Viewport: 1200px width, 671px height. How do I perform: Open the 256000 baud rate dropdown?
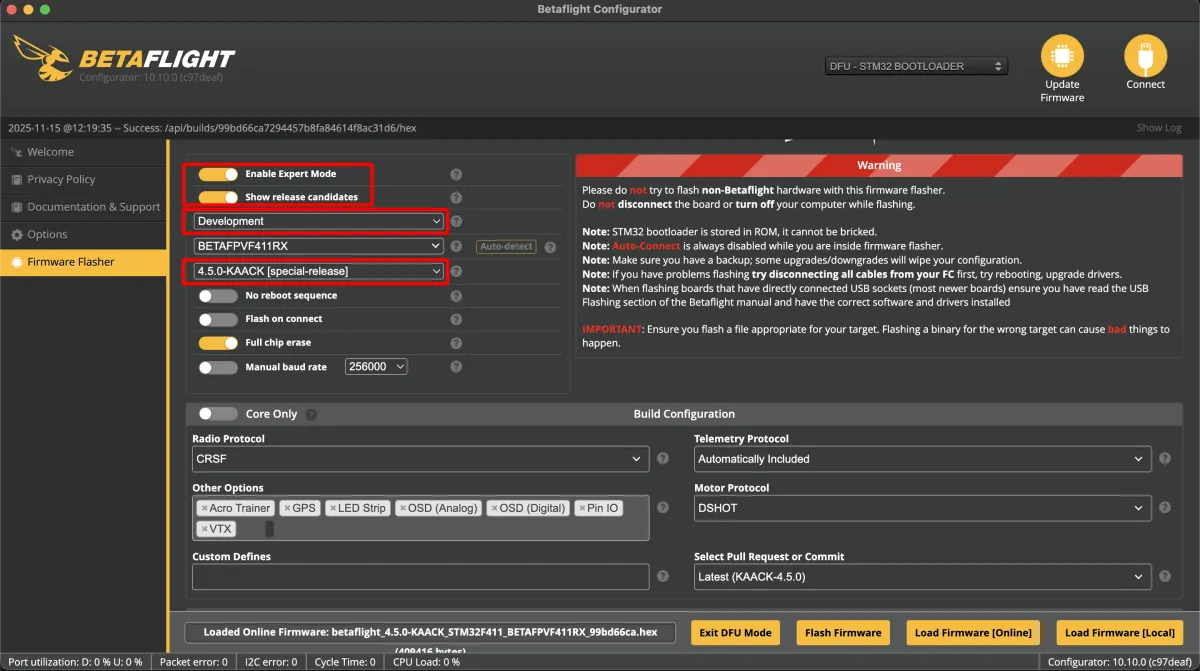click(376, 367)
